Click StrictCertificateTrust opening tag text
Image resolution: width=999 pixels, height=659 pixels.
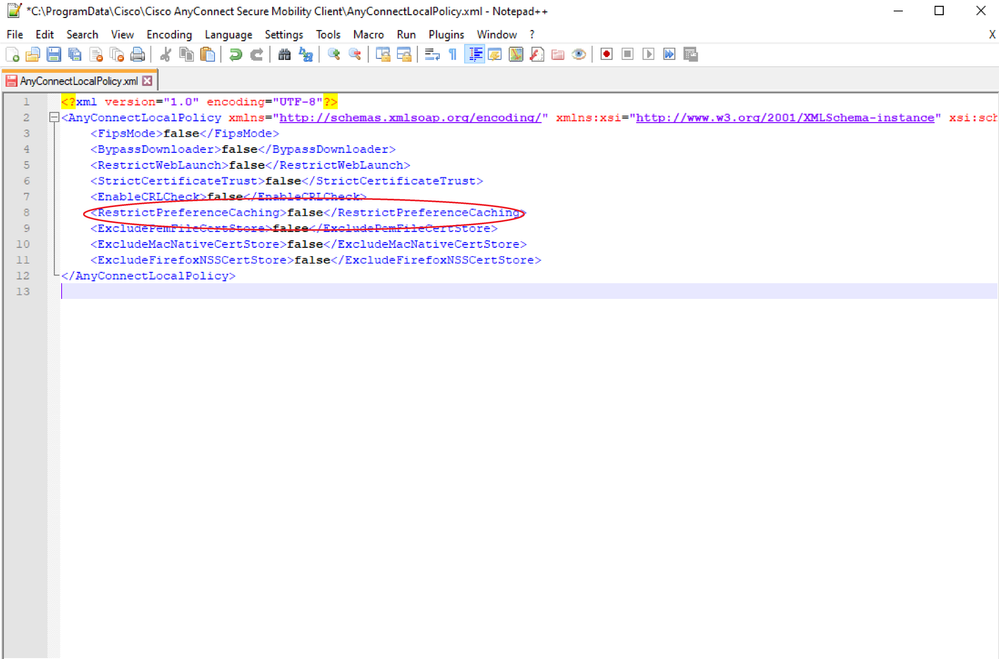tap(177, 181)
